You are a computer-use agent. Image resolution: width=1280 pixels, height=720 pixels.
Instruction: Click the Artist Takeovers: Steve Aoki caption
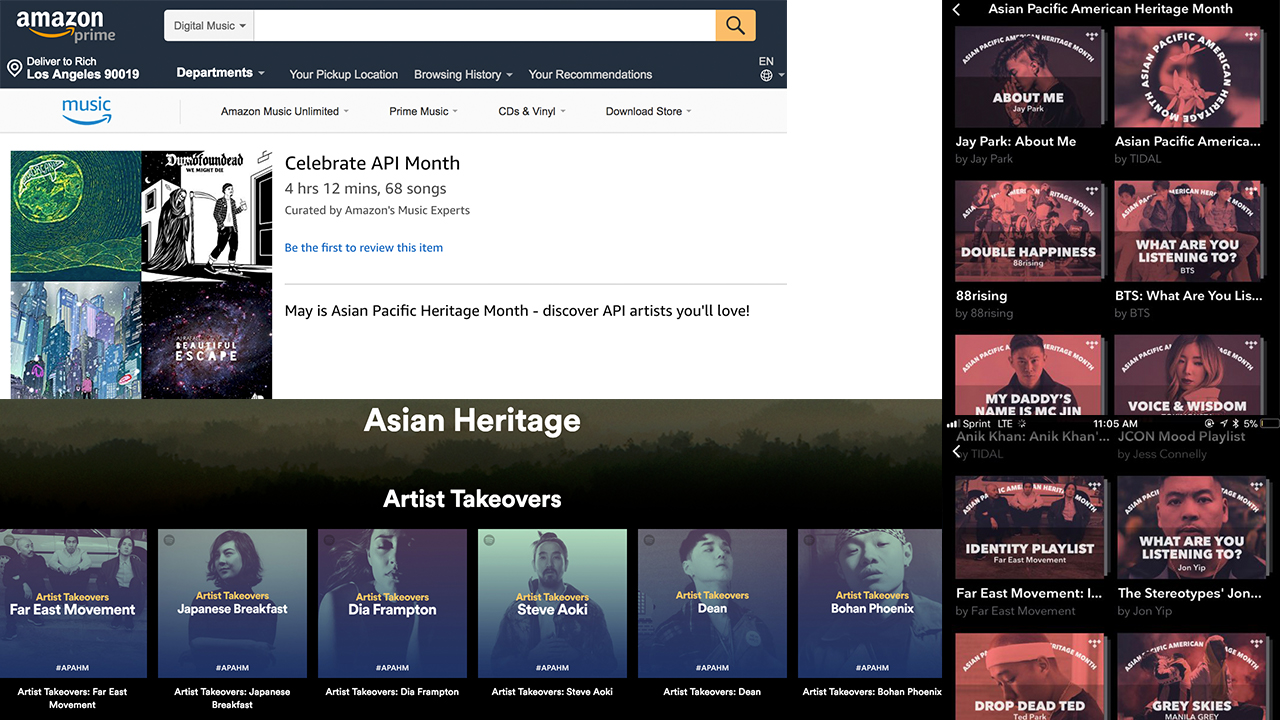pos(552,691)
